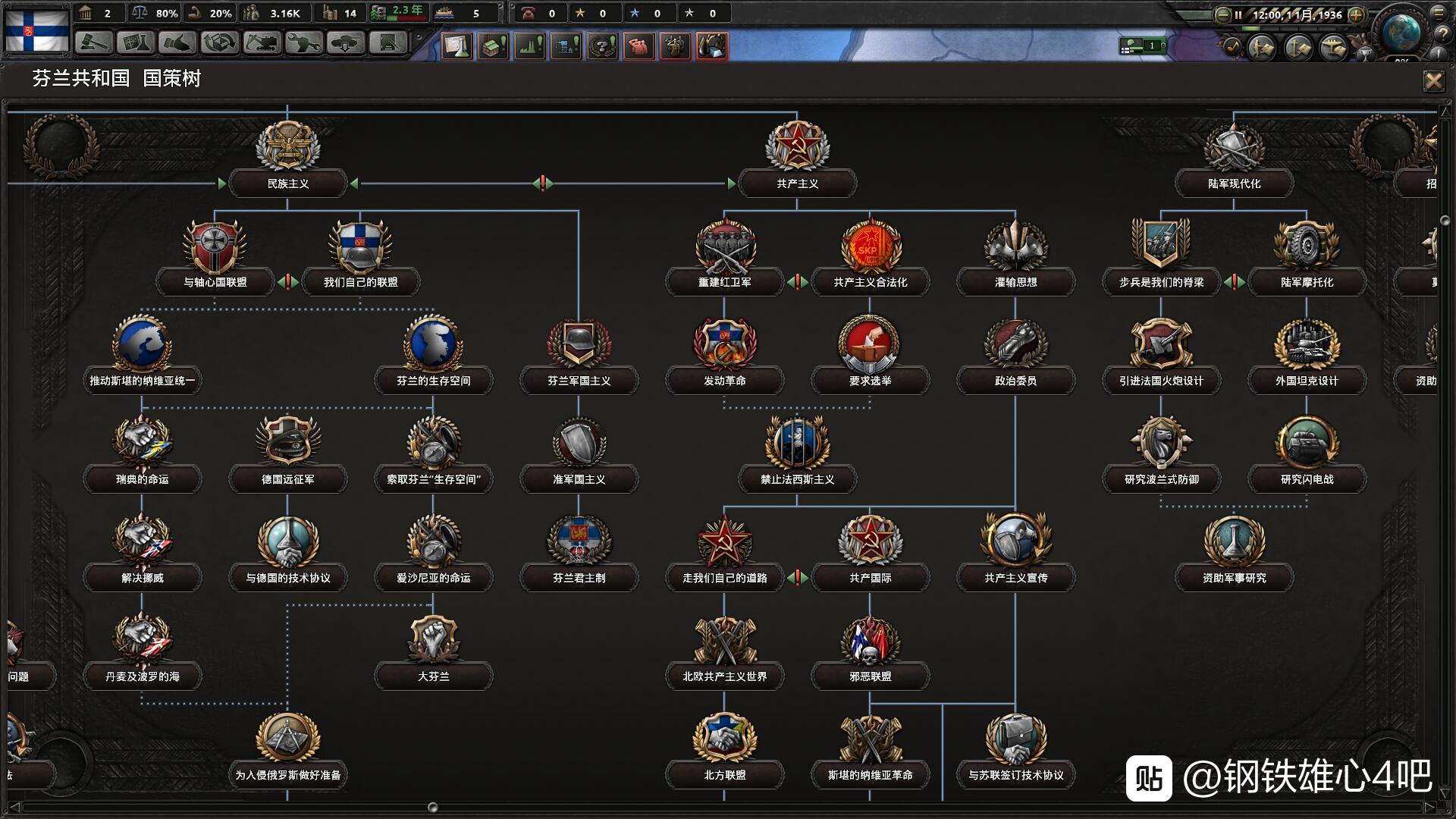The image size is (1456, 819).
Task: Click the 资助军事研究 flask focus icon
Action: [1234, 541]
